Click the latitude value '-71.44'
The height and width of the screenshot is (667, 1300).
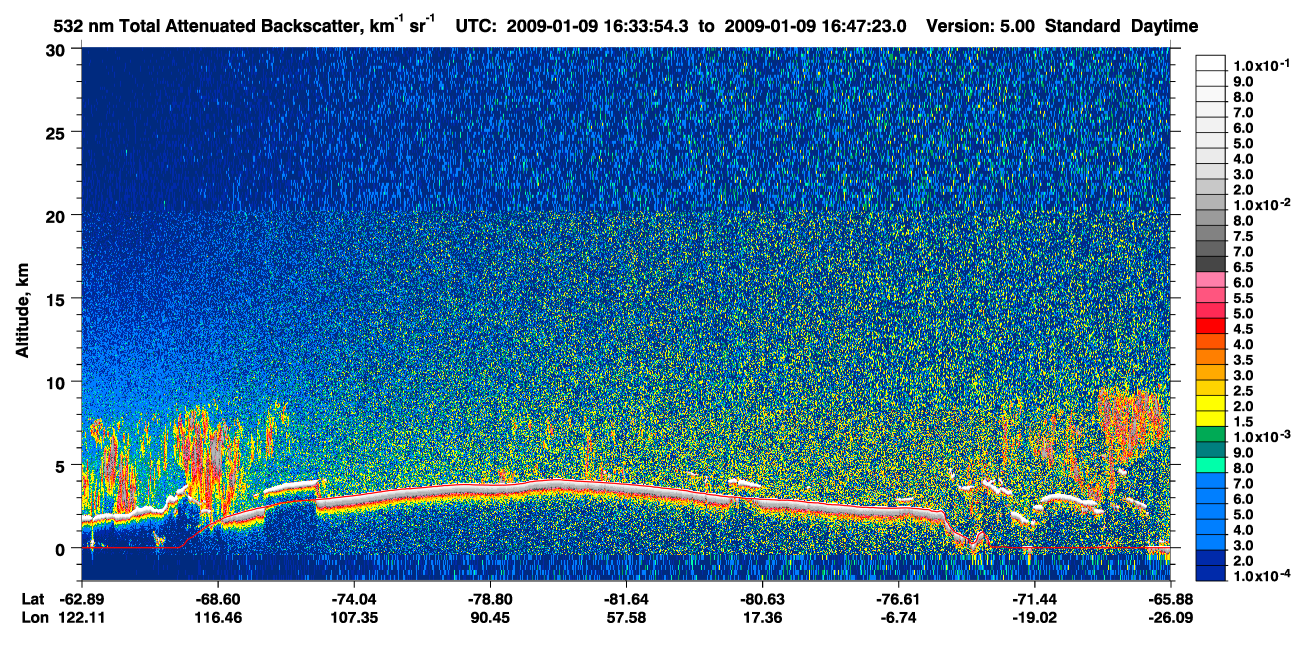[1034, 598]
